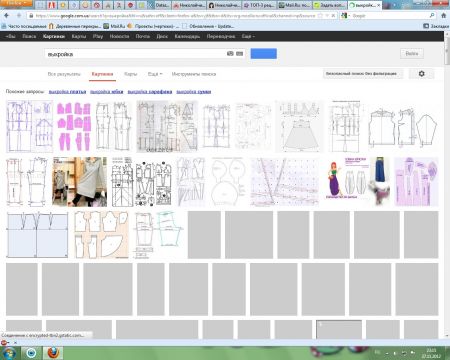Image resolution: width=450 pixels, height=360 pixels.
Task: Open Закладки button at right of bookmarks bar
Action: pos(436,26)
